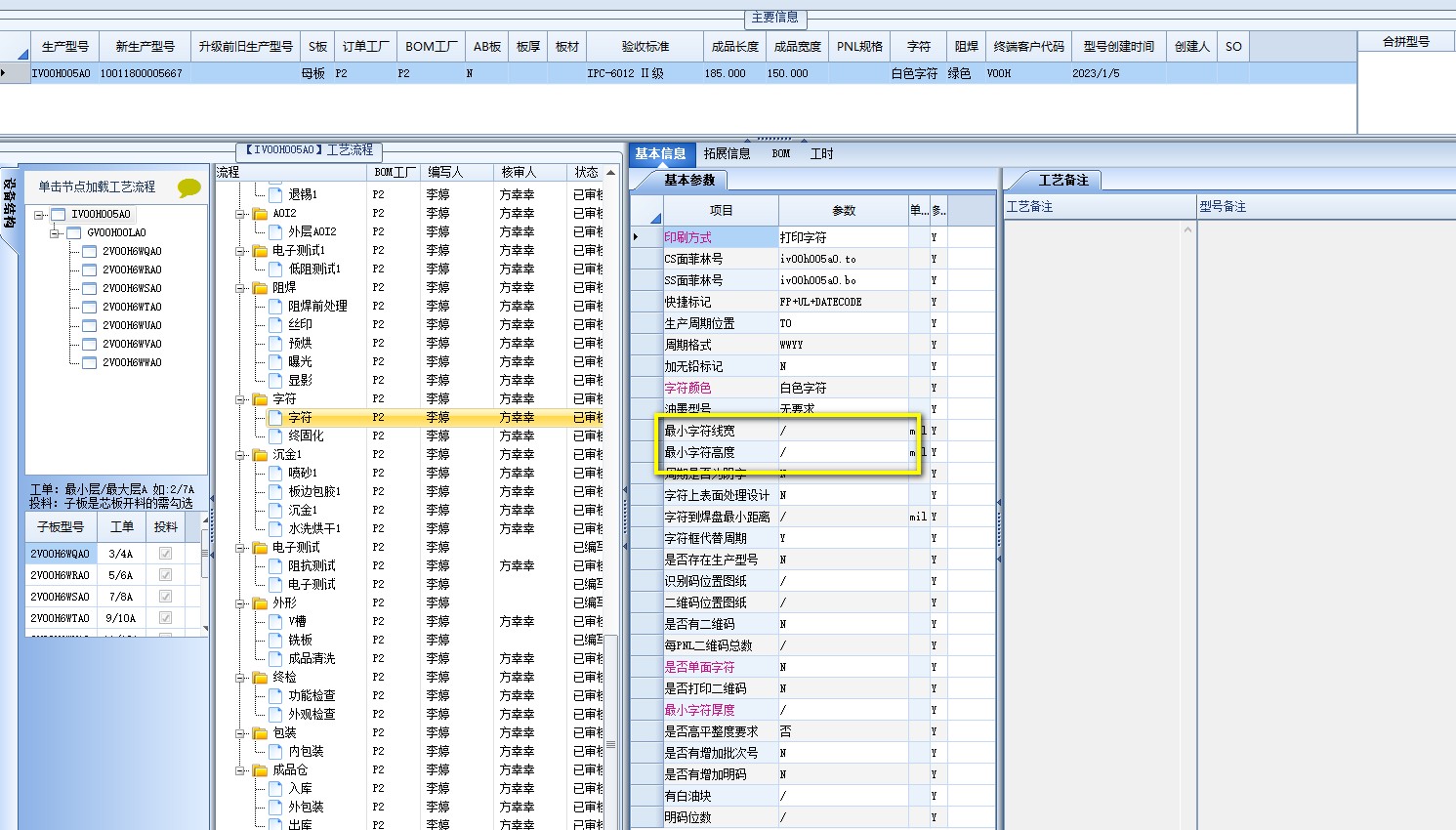Image resolution: width=1456 pixels, height=830 pixels.
Task: Click the 外形 folder icon
Action: [260, 602]
